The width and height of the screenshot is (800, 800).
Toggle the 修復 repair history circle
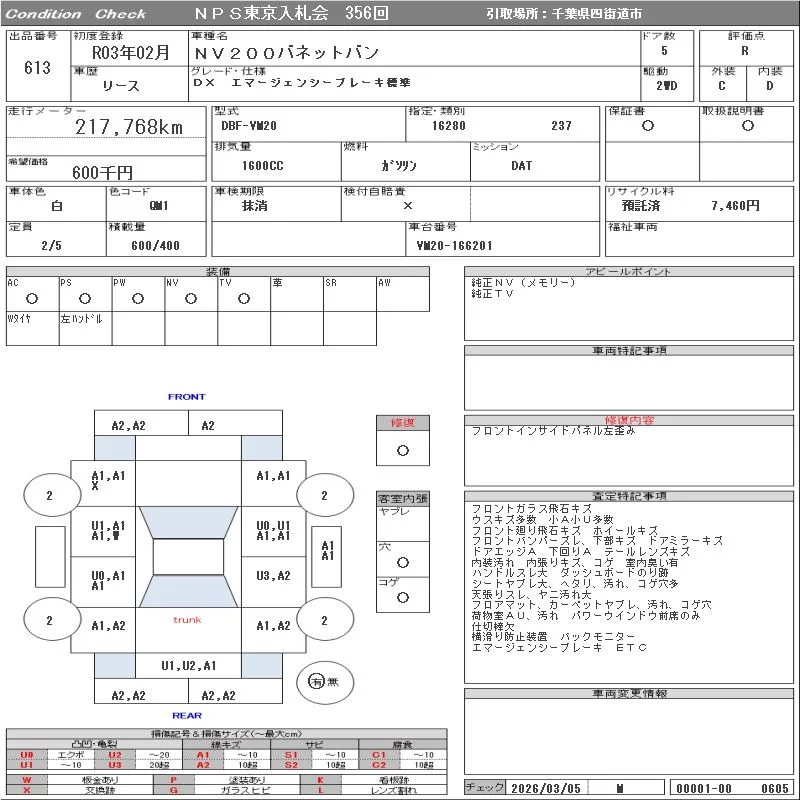click(x=402, y=450)
